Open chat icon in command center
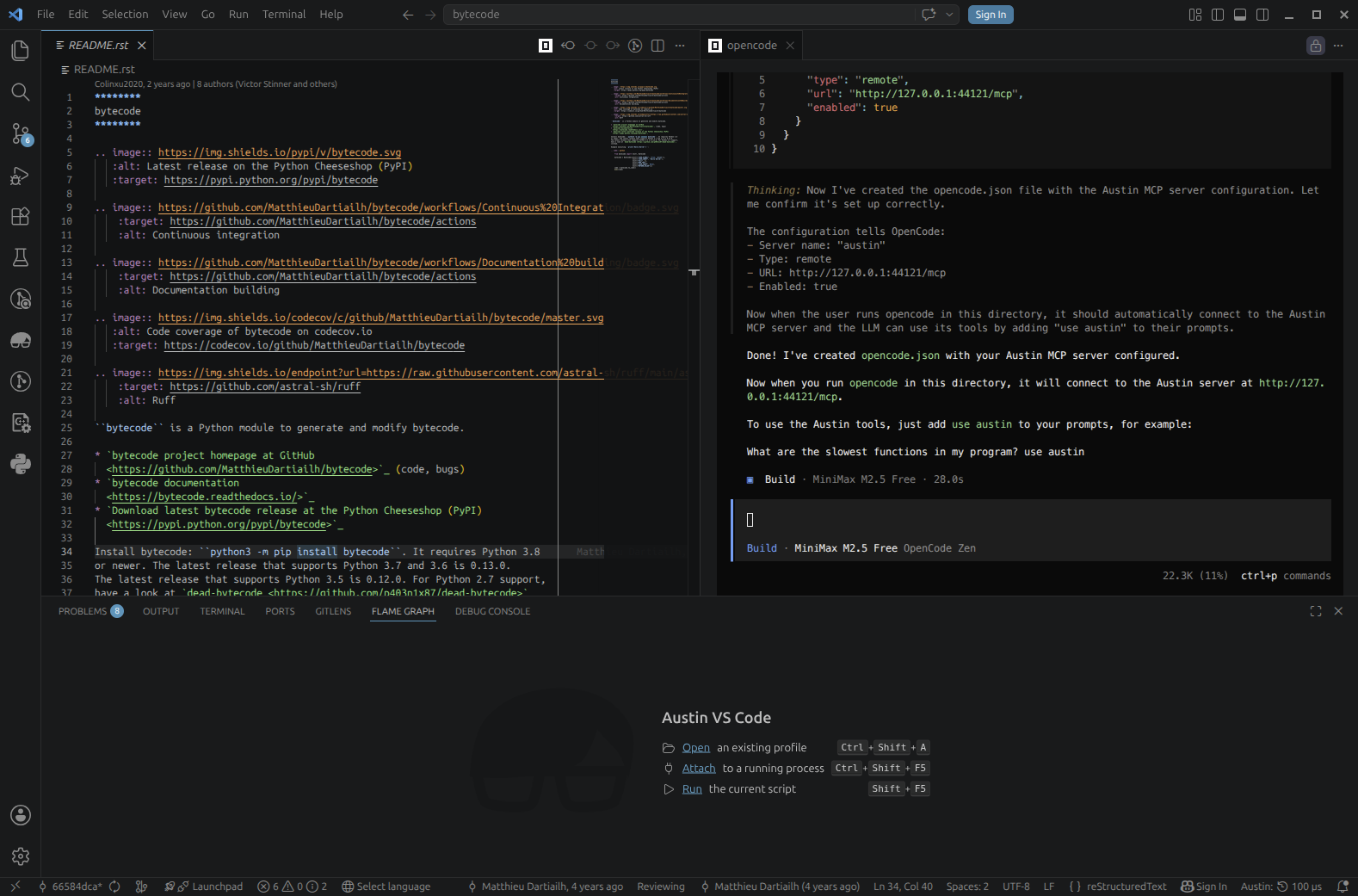Image resolution: width=1358 pixels, height=896 pixels. click(929, 15)
